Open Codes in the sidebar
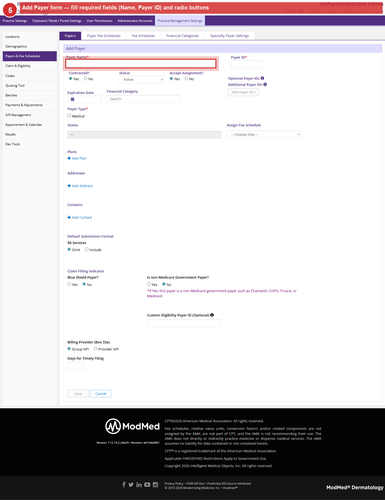The image size is (385, 500). [x=30, y=76]
